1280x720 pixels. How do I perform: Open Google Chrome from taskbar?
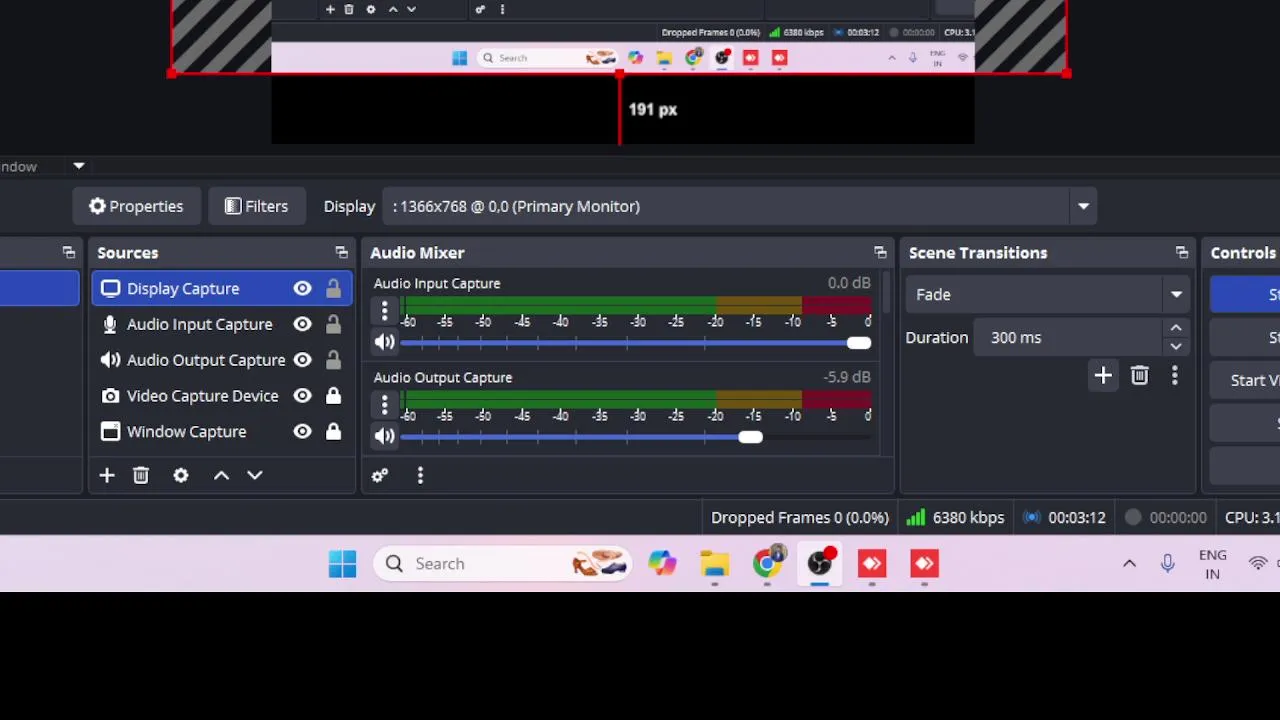pos(767,564)
